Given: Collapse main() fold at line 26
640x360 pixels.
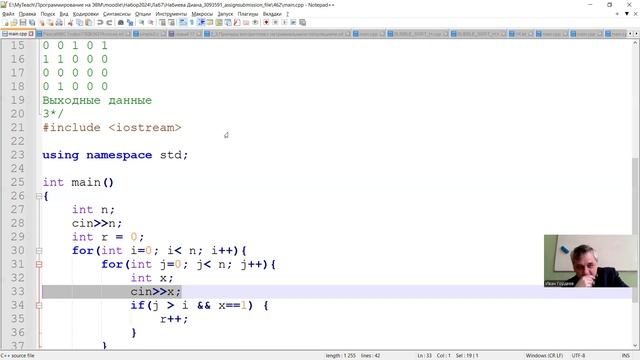Looking at the screenshot, I should [x=39, y=196].
